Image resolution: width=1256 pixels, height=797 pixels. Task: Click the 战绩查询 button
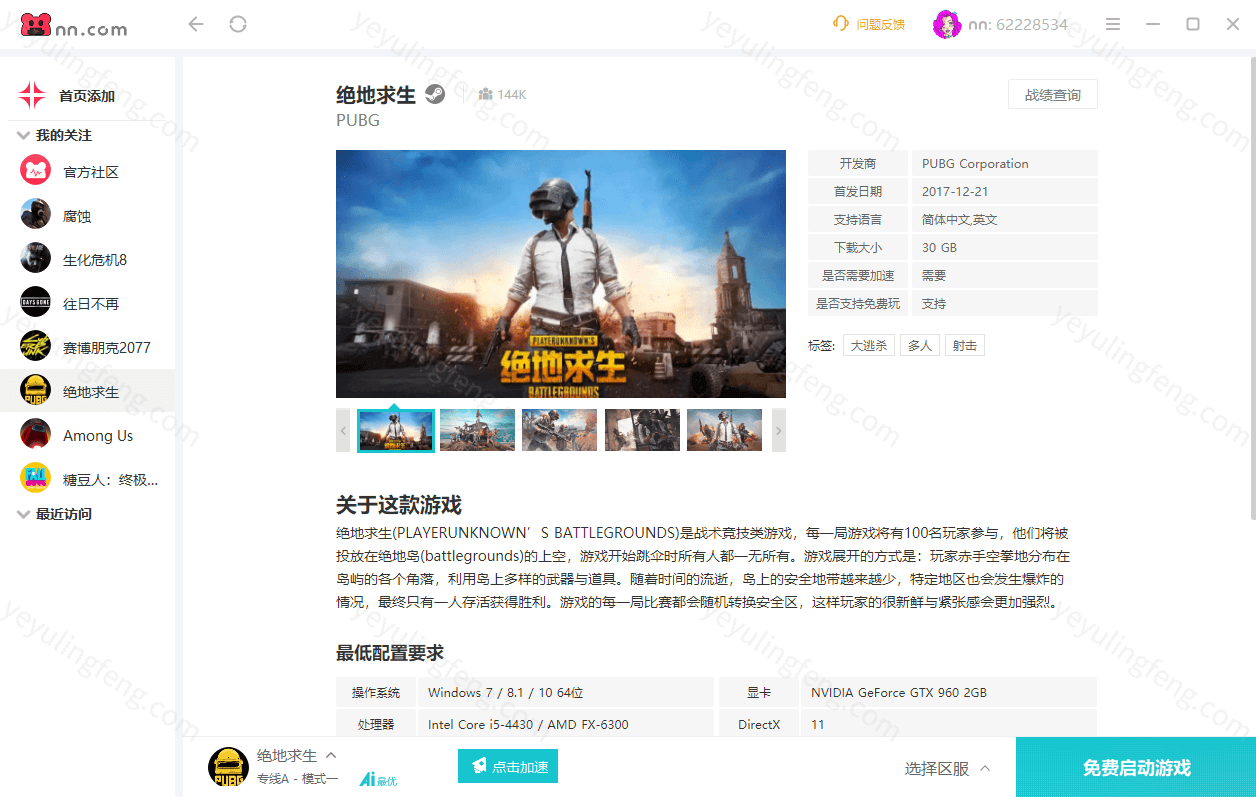click(x=1053, y=95)
